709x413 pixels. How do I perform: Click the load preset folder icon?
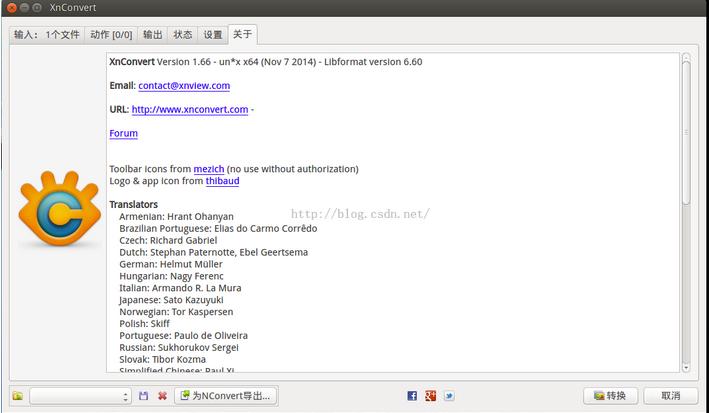(18, 396)
